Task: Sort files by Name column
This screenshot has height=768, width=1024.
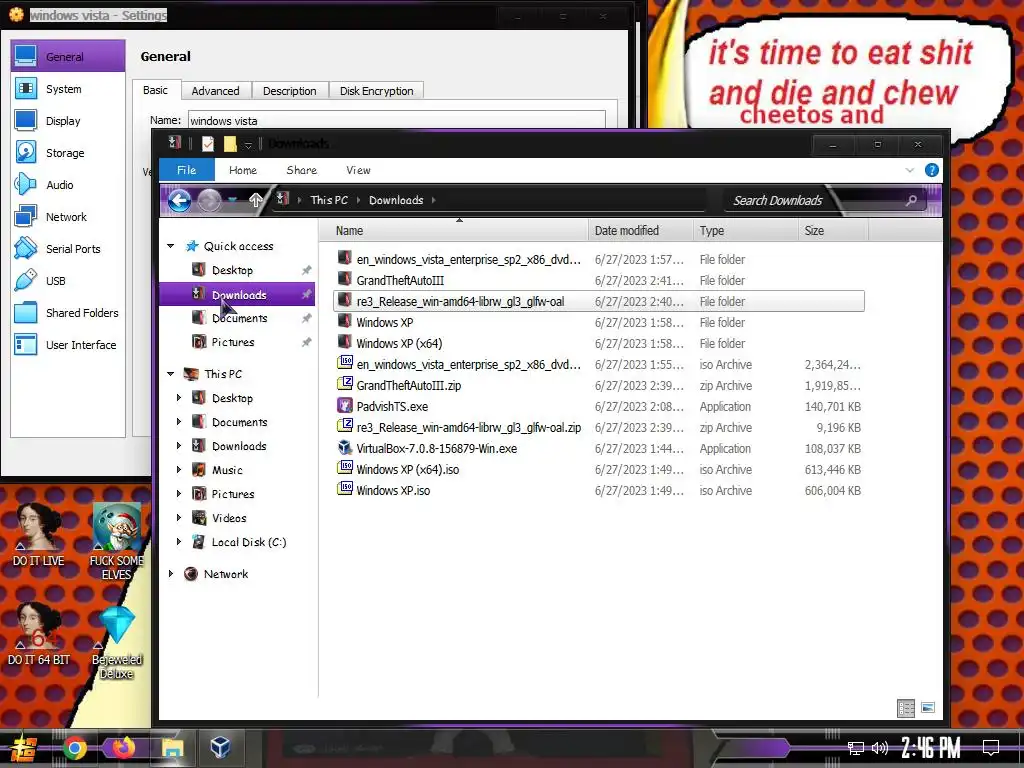Action: point(454,231)
